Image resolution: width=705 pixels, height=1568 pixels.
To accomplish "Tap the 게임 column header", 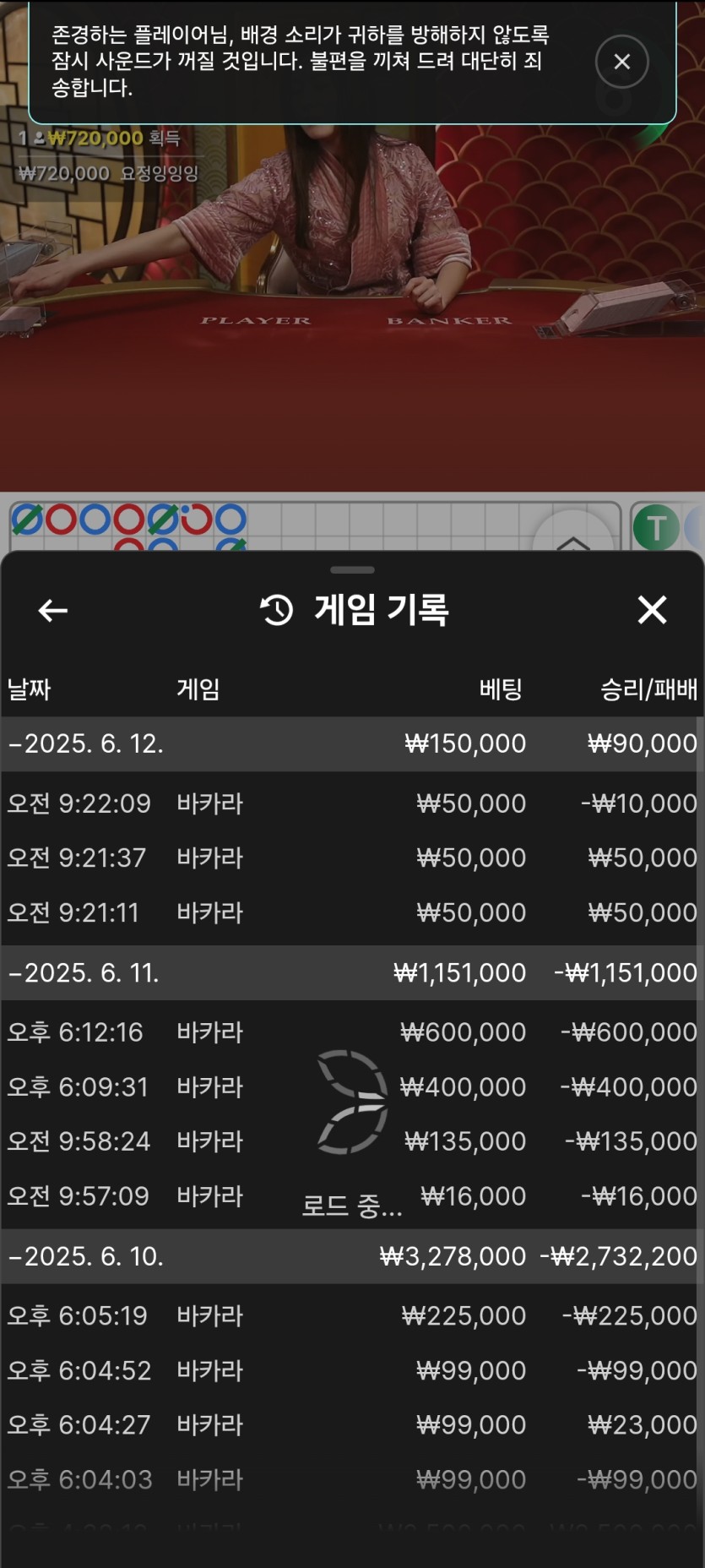I will [198, 689].
